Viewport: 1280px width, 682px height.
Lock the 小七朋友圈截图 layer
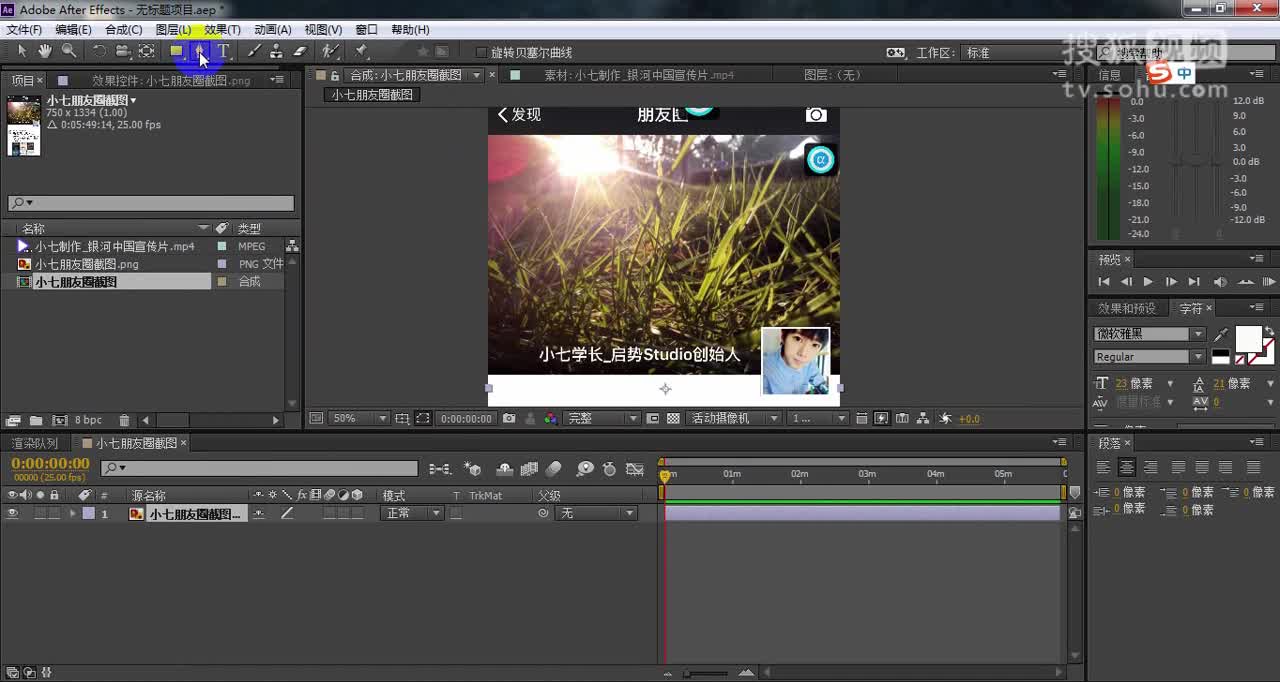(53, 513)
